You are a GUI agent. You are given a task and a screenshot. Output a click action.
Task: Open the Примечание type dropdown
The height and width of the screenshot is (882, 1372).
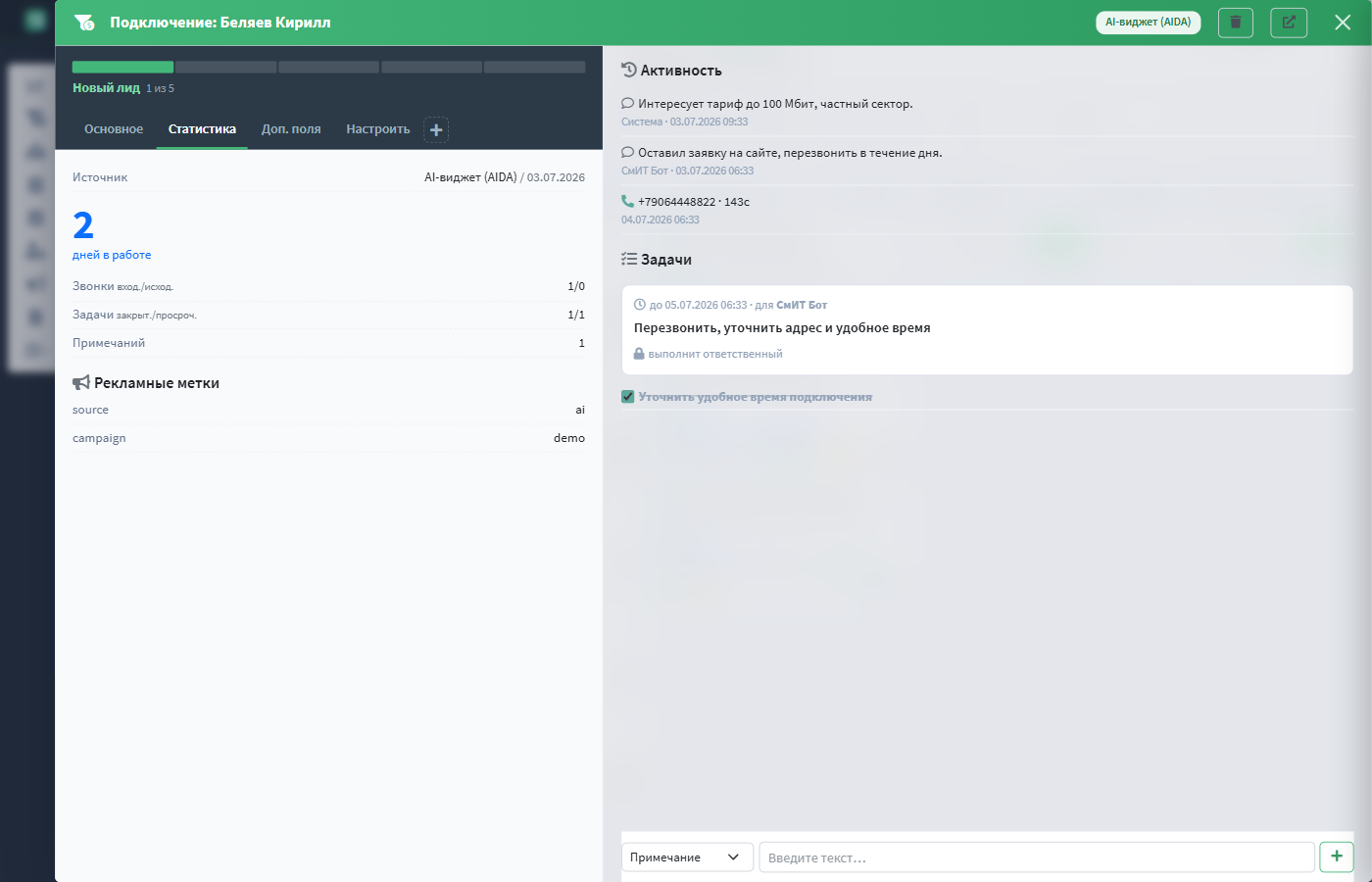687,857
